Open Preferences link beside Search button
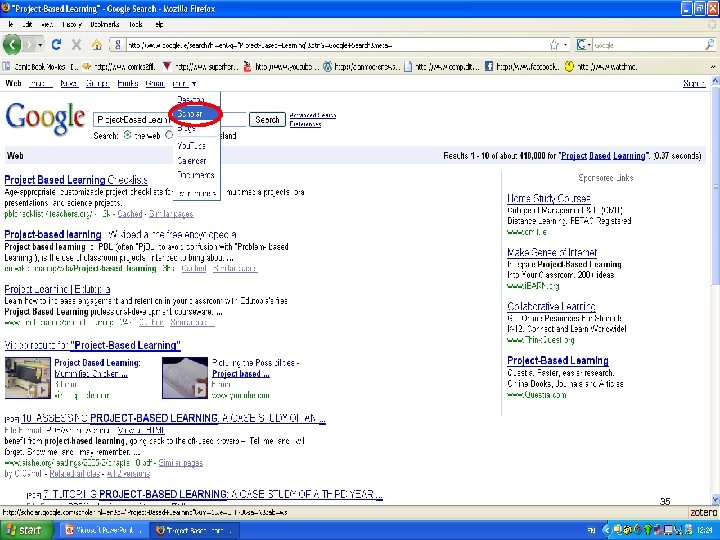 [305, 124]
